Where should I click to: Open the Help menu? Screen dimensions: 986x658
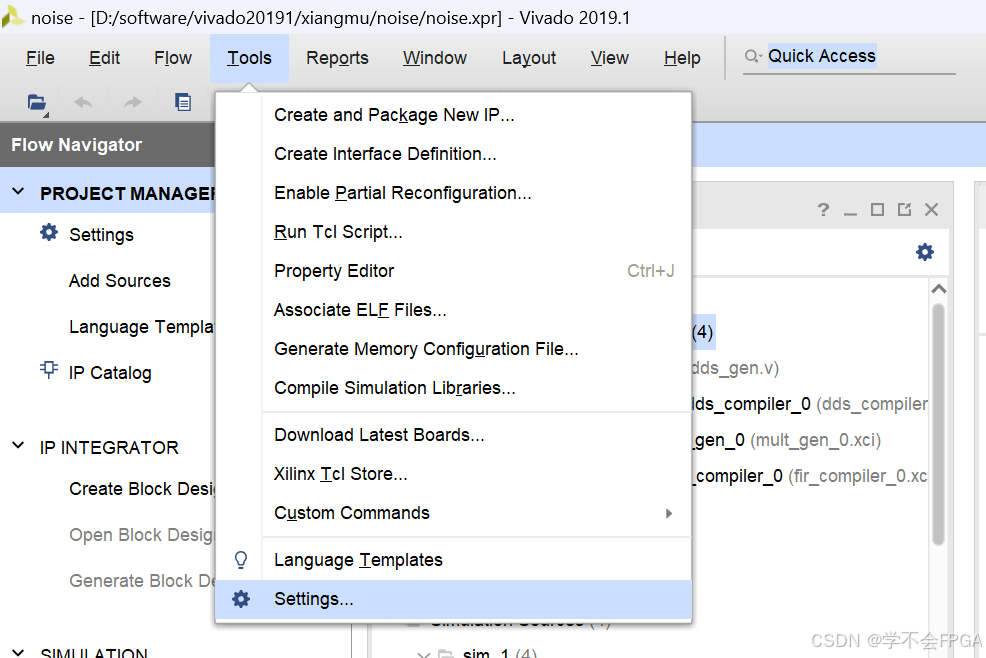tap(682, 58)
